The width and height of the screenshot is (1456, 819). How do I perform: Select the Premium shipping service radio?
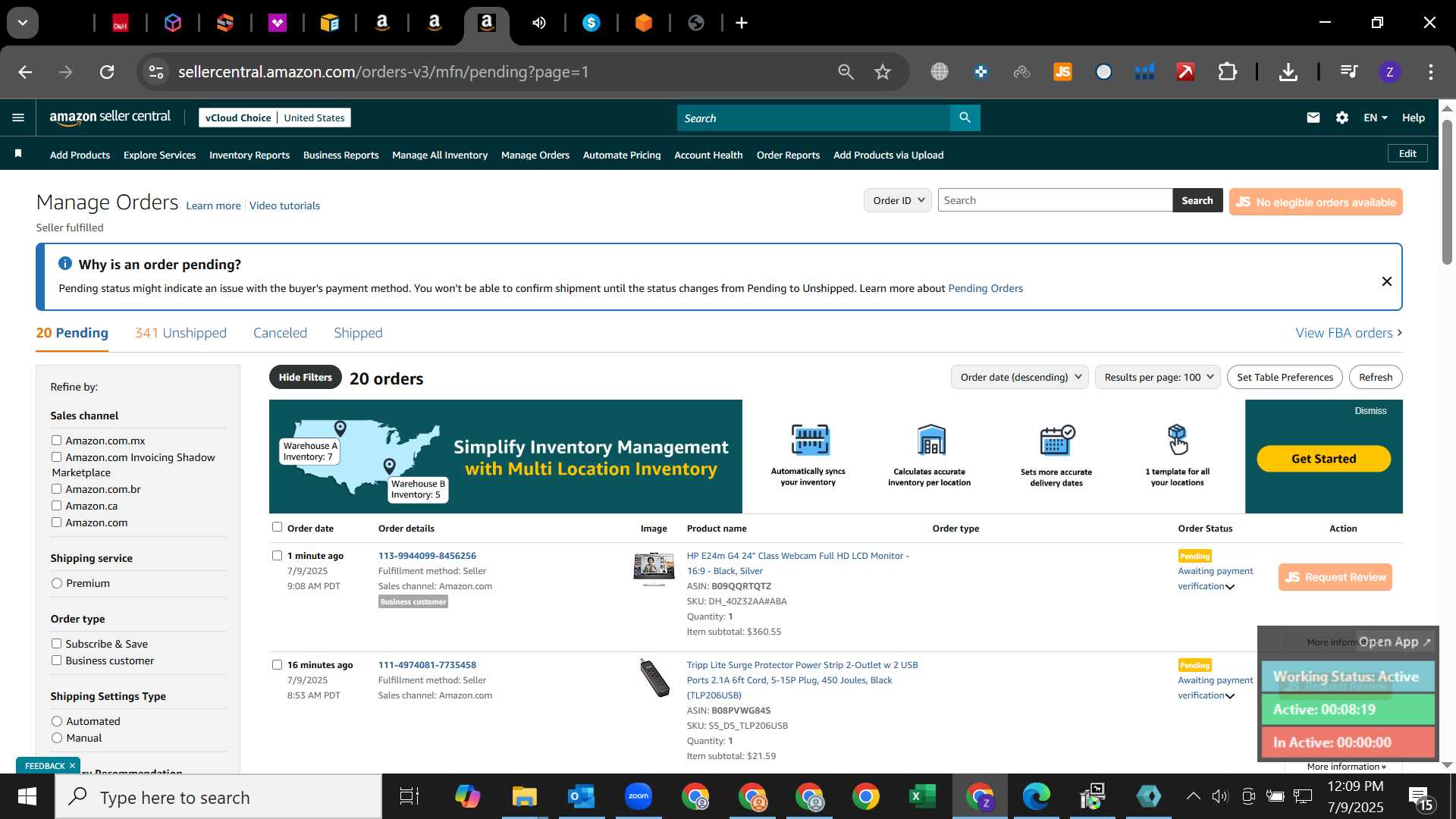pyautogui.click(x=57, y=583)
